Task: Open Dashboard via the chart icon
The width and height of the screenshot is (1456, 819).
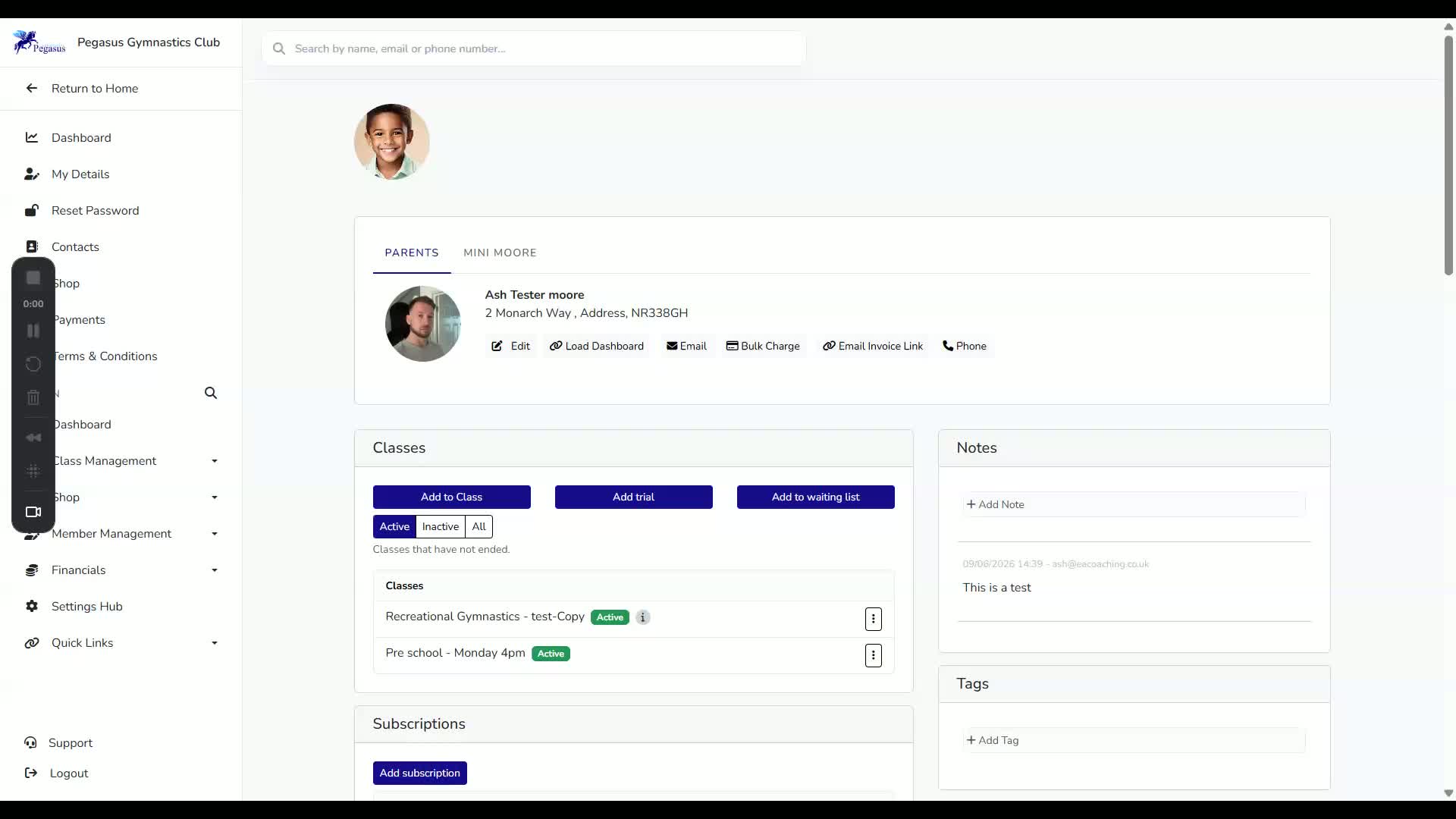Action: click(x=32, y=137)
